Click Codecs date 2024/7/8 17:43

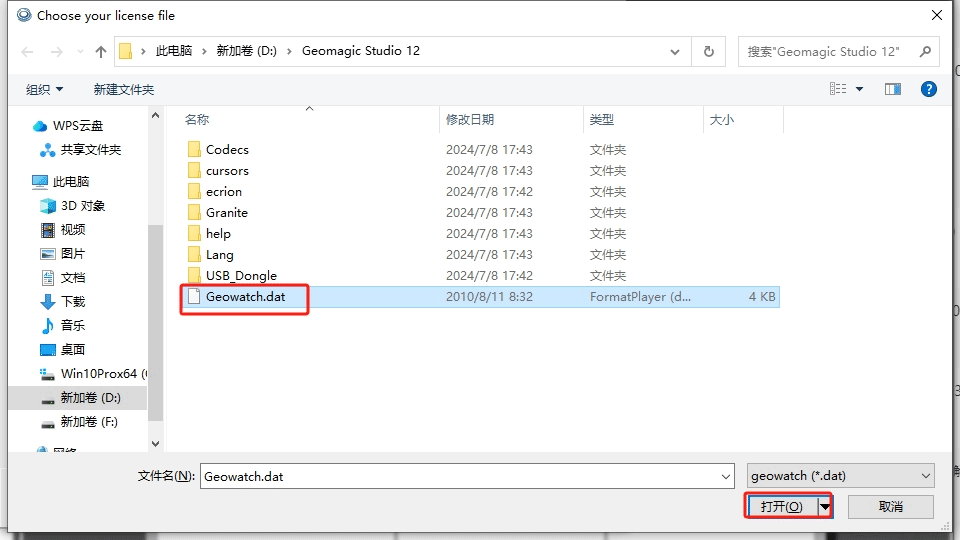(489, 149)
